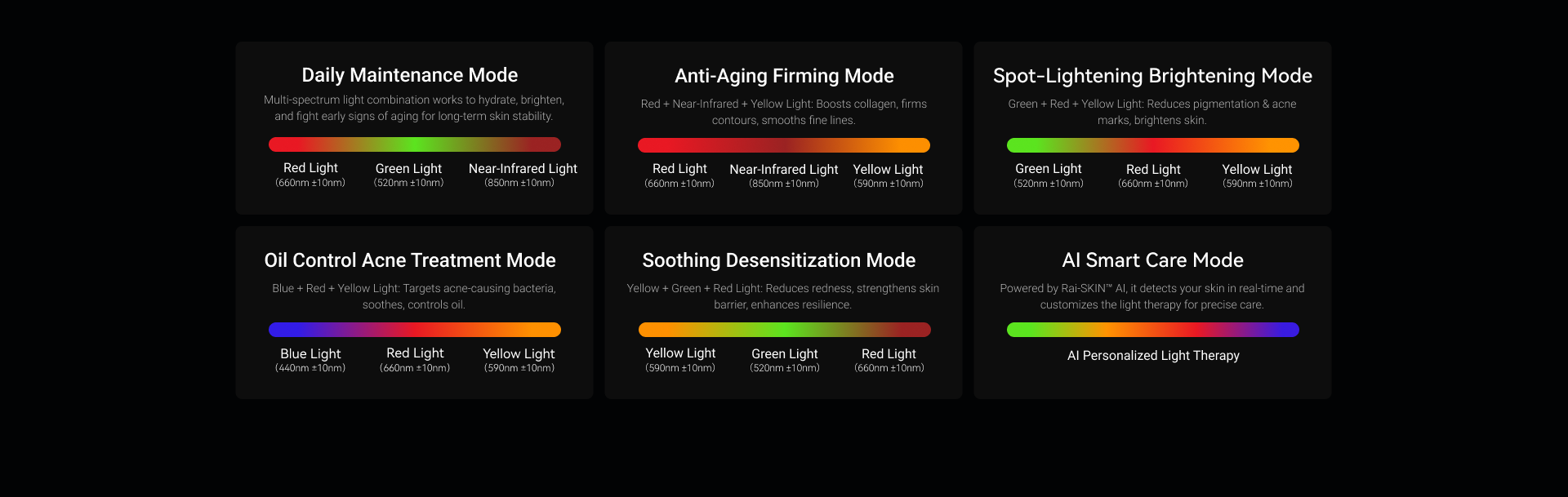The image size is (1568, 497).
Task: Select Blue Light label in Oil Control card
Action: coord(310,354)
